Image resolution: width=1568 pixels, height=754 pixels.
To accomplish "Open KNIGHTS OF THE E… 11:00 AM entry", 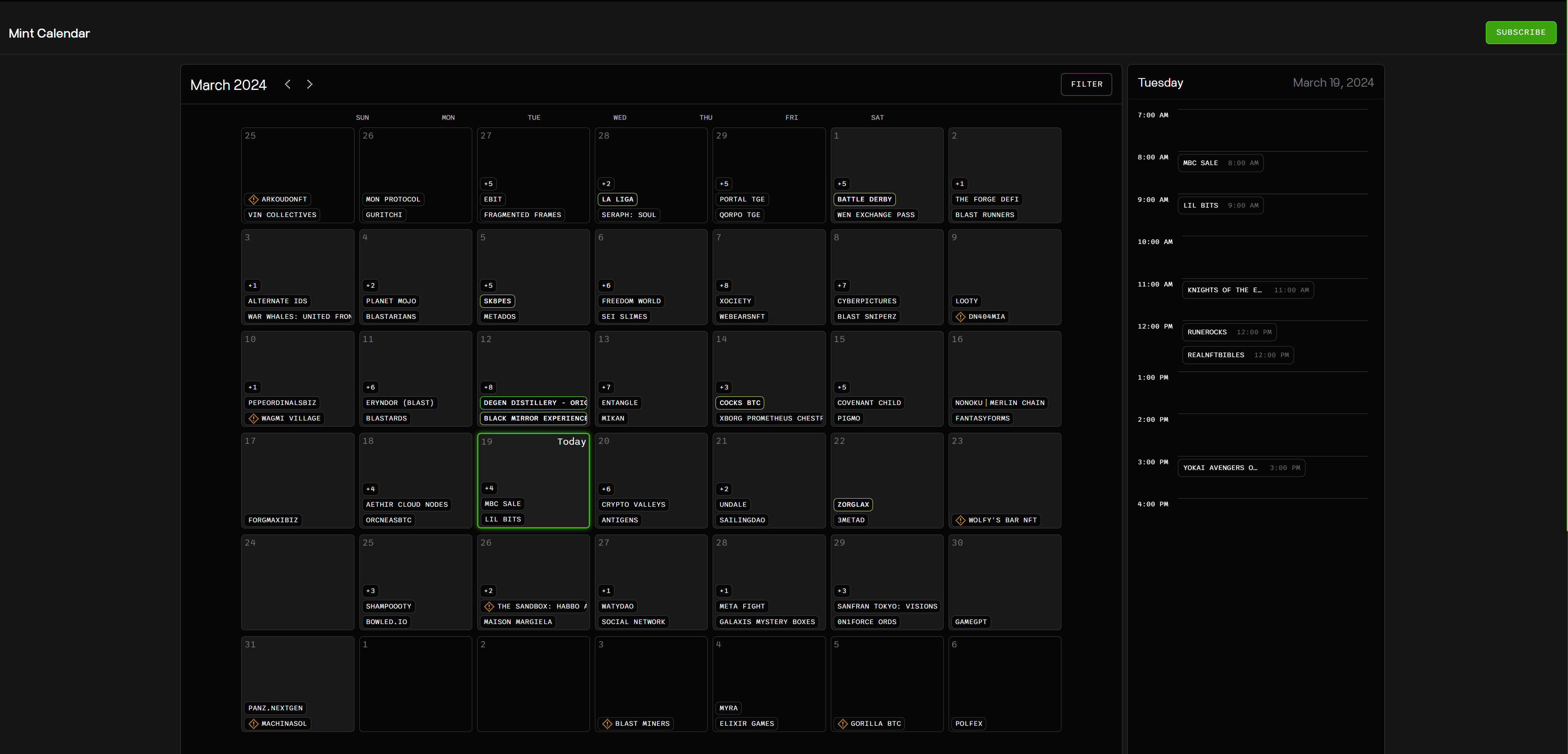I will pyautogui.click(x=1247, y=290).
